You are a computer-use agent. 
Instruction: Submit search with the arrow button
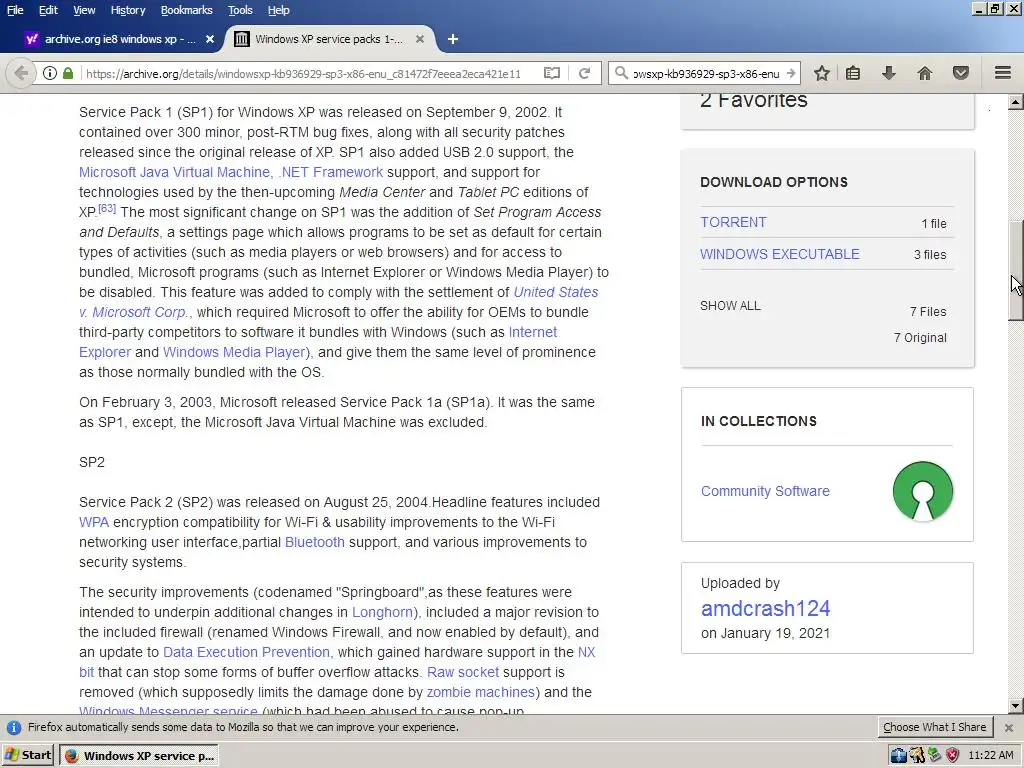tap(791, 73)
